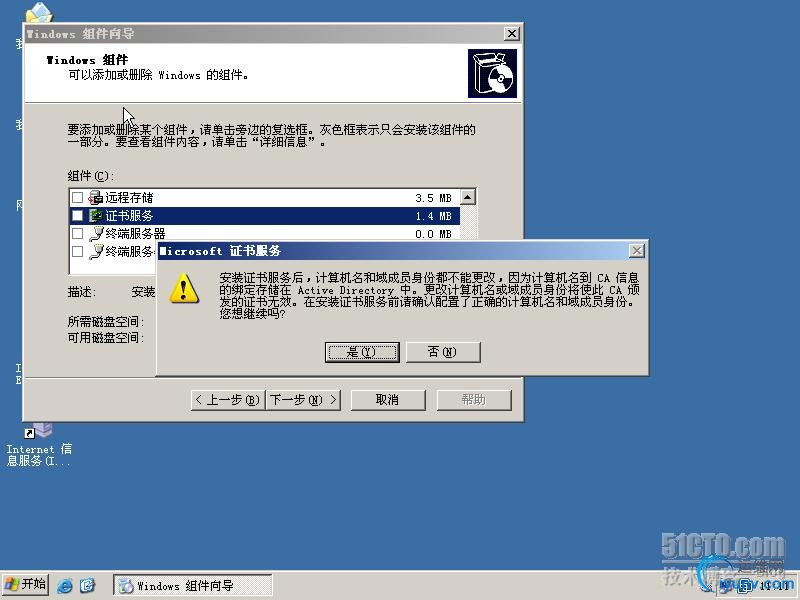This screenshot has height=600, width=800.
Task: Select the 终端服务器 list row text
Action: (135, 234)
